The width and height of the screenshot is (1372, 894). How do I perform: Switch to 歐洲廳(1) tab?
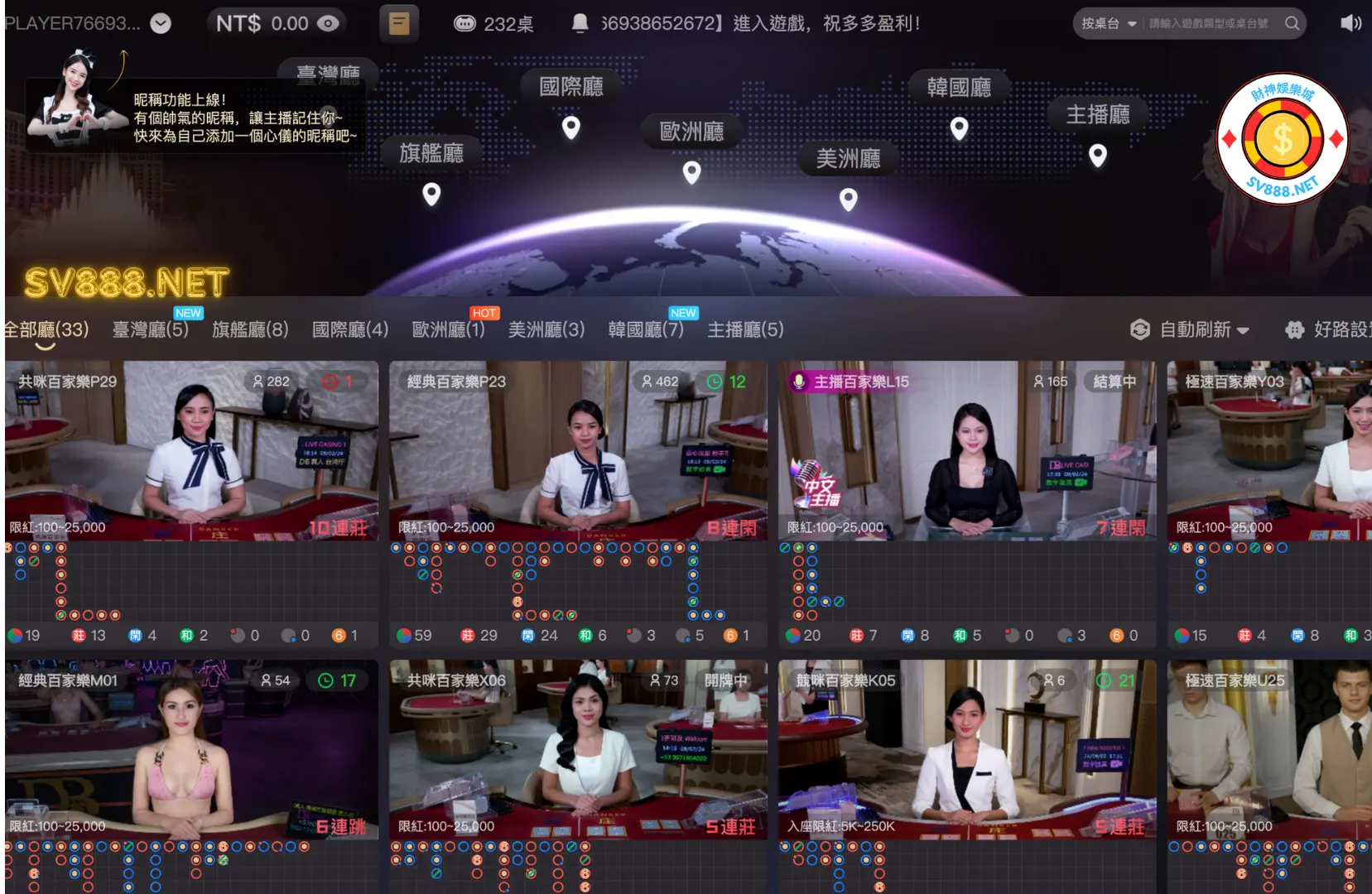(x=449, y=329)
